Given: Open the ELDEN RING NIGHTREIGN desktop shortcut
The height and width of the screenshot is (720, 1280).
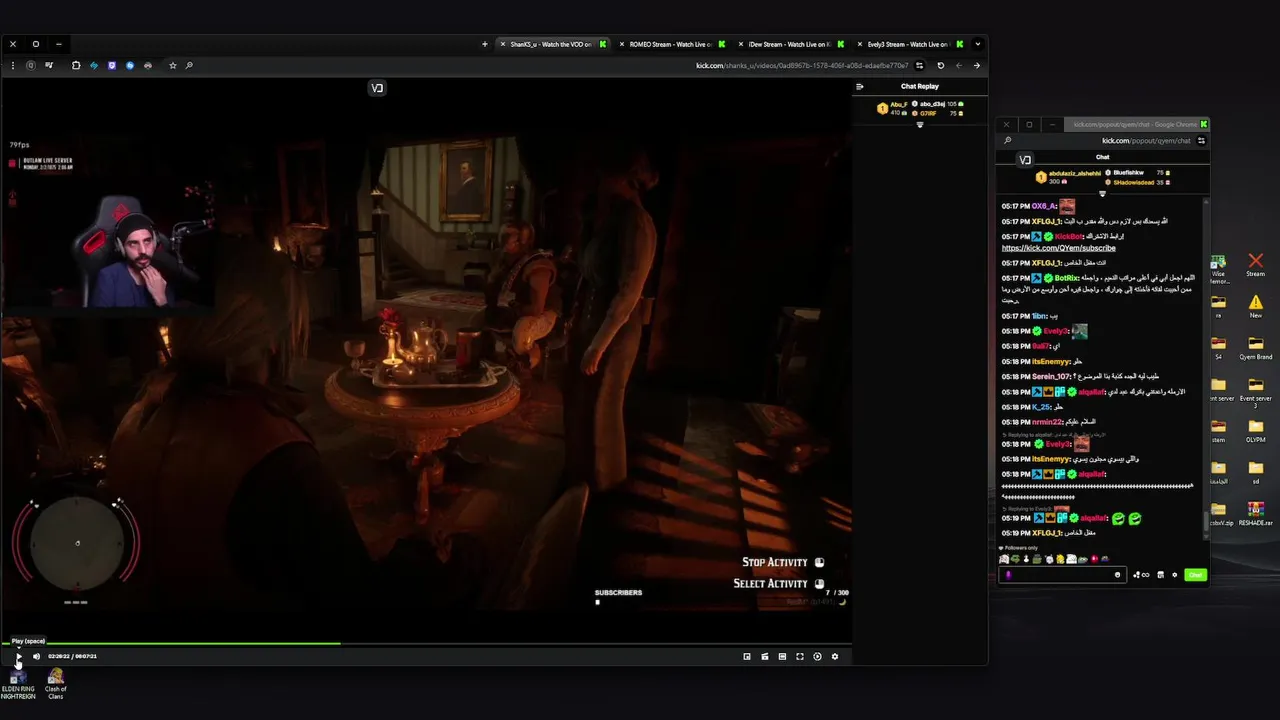Looking at the screenshot, I should click(18, 684).
